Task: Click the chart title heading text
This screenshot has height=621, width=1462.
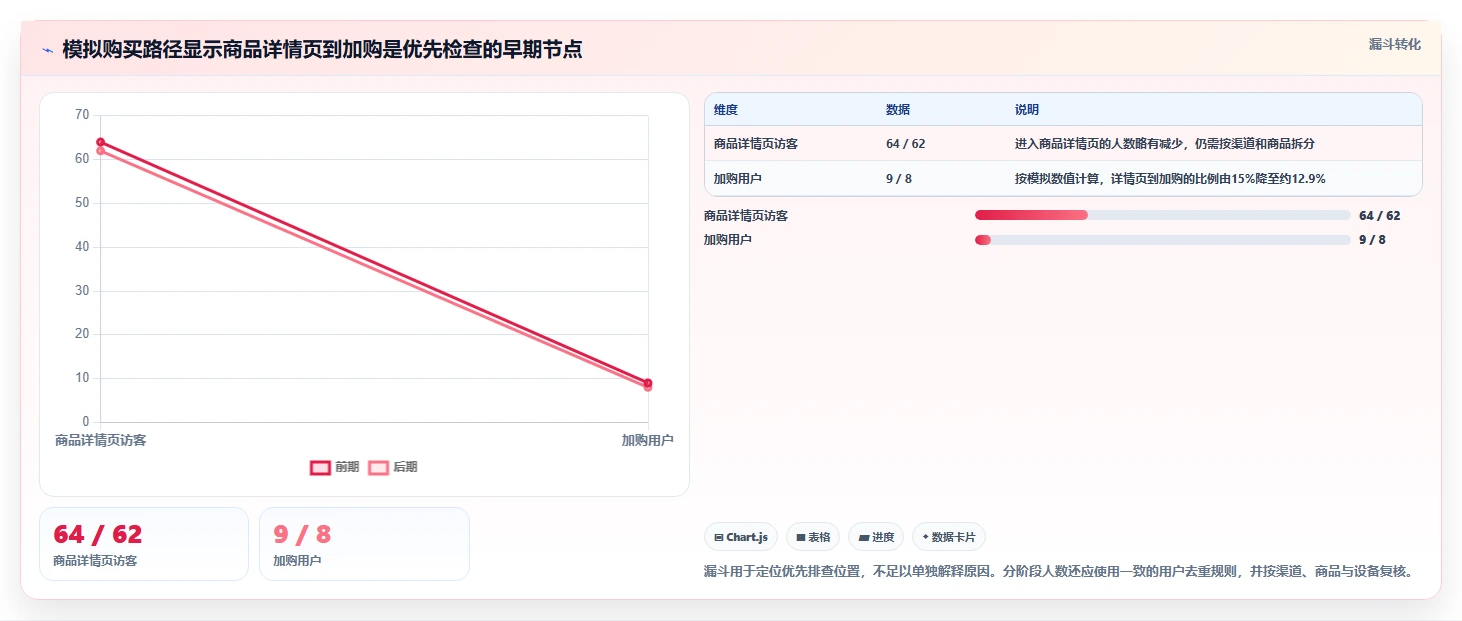Action: [322, 50]
